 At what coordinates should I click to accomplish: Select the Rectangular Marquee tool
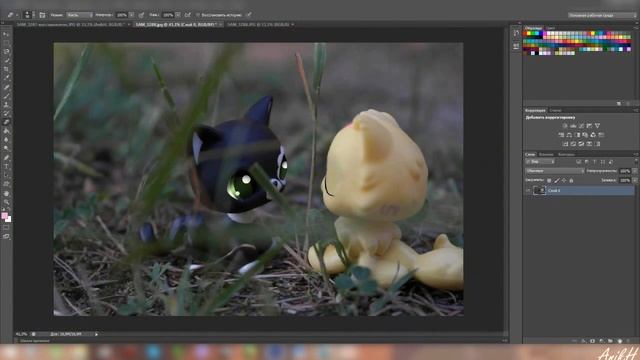click(x=6, y=43)
